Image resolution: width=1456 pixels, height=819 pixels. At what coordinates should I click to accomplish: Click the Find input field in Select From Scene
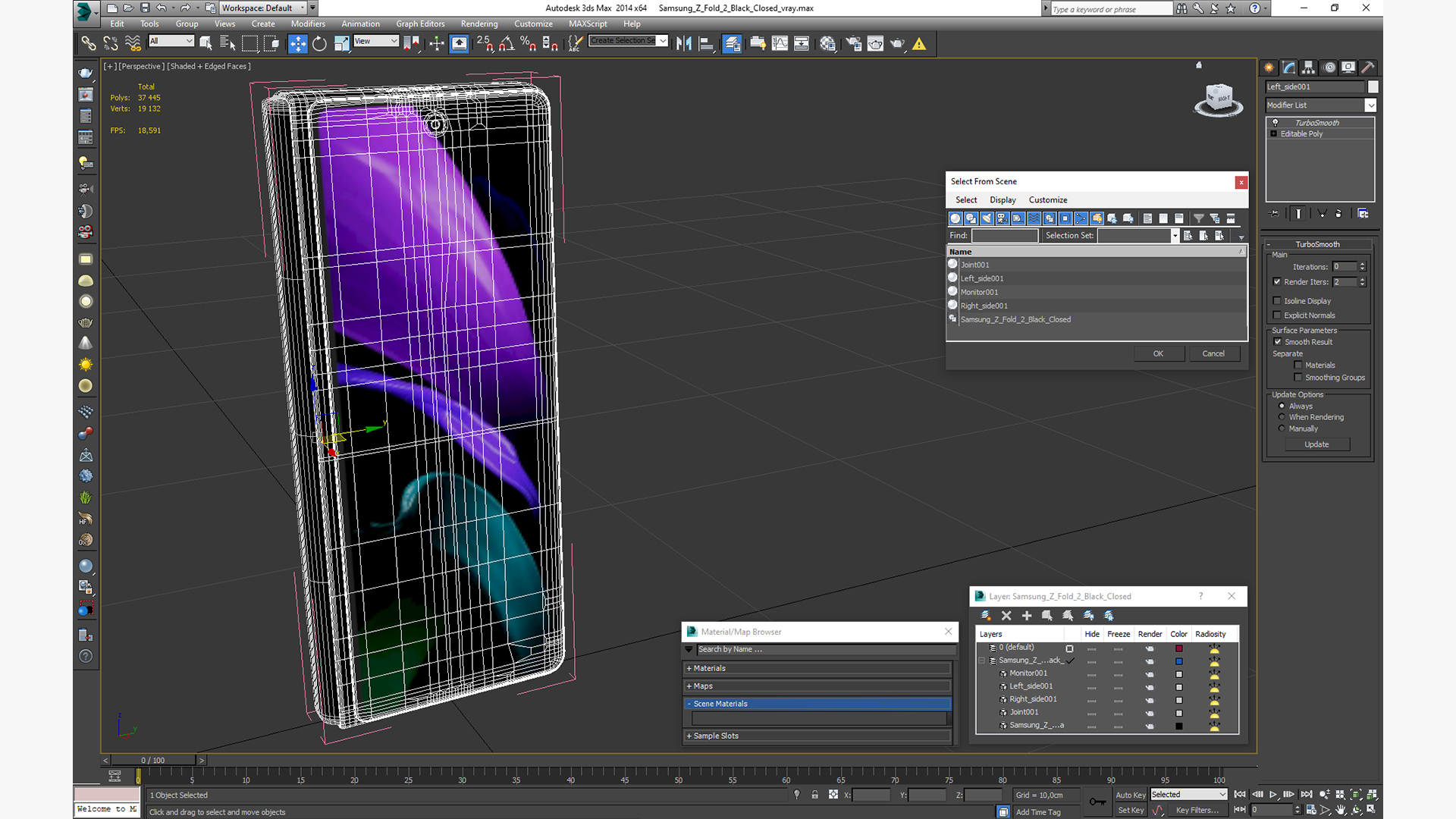pos(1005,236)
